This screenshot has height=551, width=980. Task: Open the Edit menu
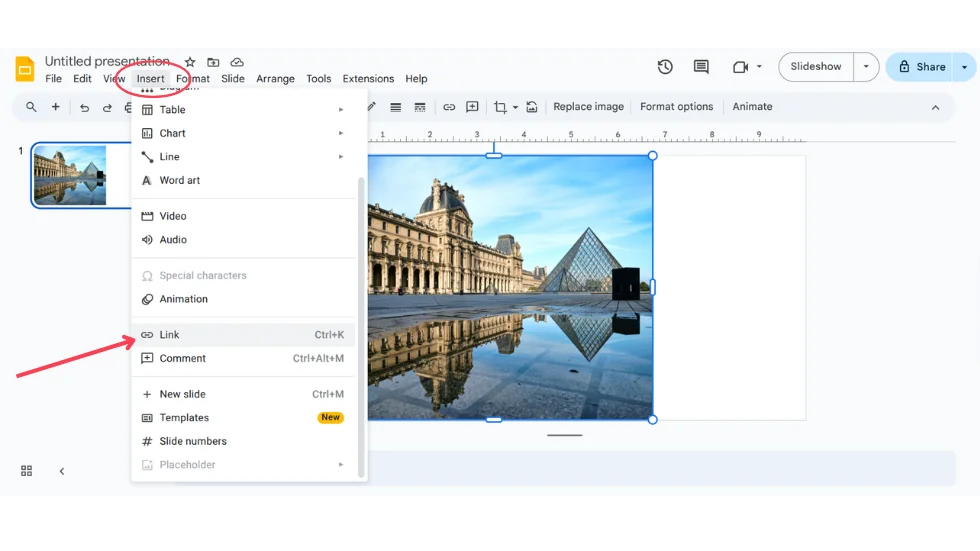click(82, 79)
